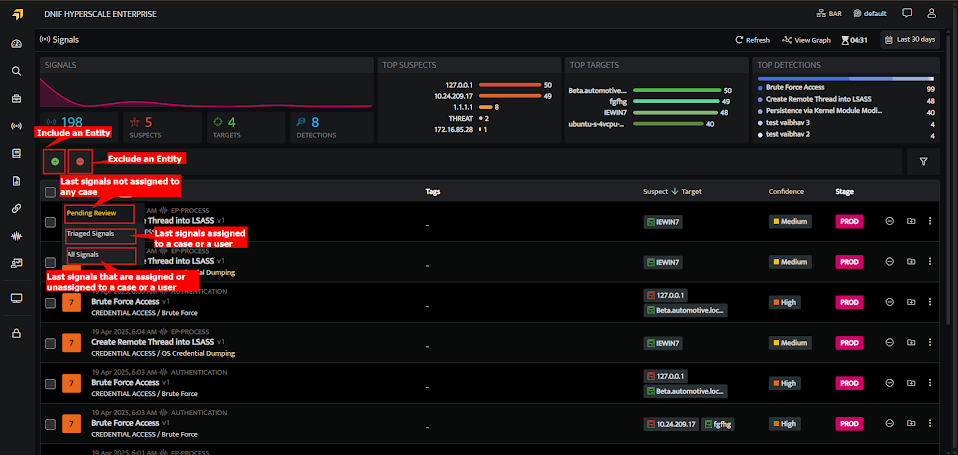Click the Tags column header
958x455 pixels.
point(433,192)
